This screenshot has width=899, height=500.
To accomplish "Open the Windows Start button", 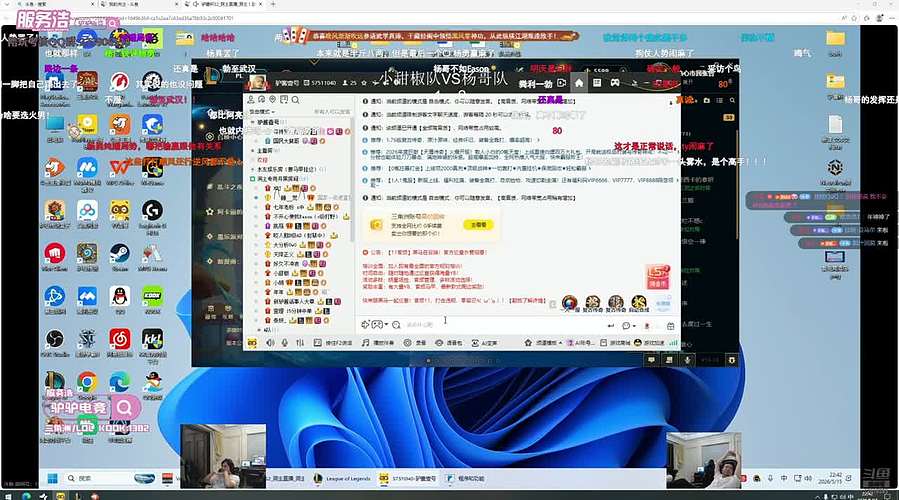I will coord(52,478).
